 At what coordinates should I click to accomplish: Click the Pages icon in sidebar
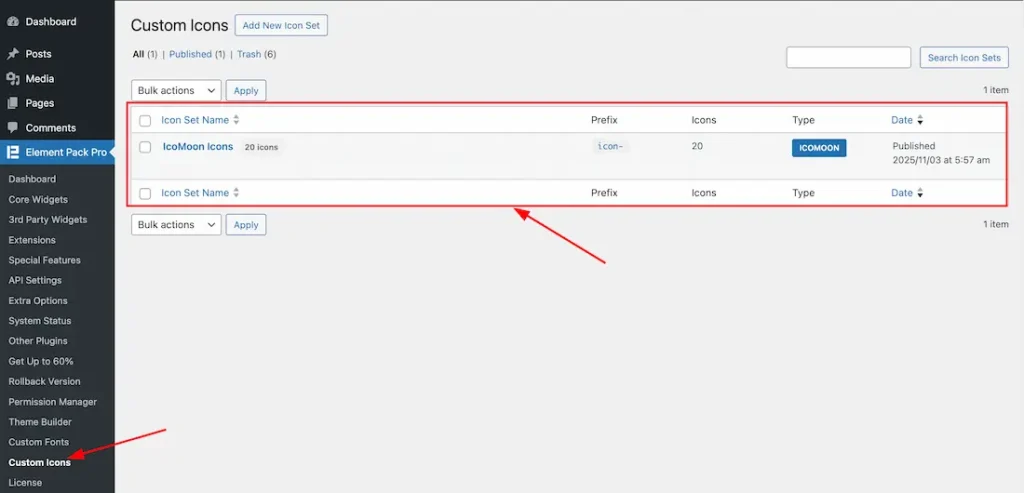click(13, 103)
